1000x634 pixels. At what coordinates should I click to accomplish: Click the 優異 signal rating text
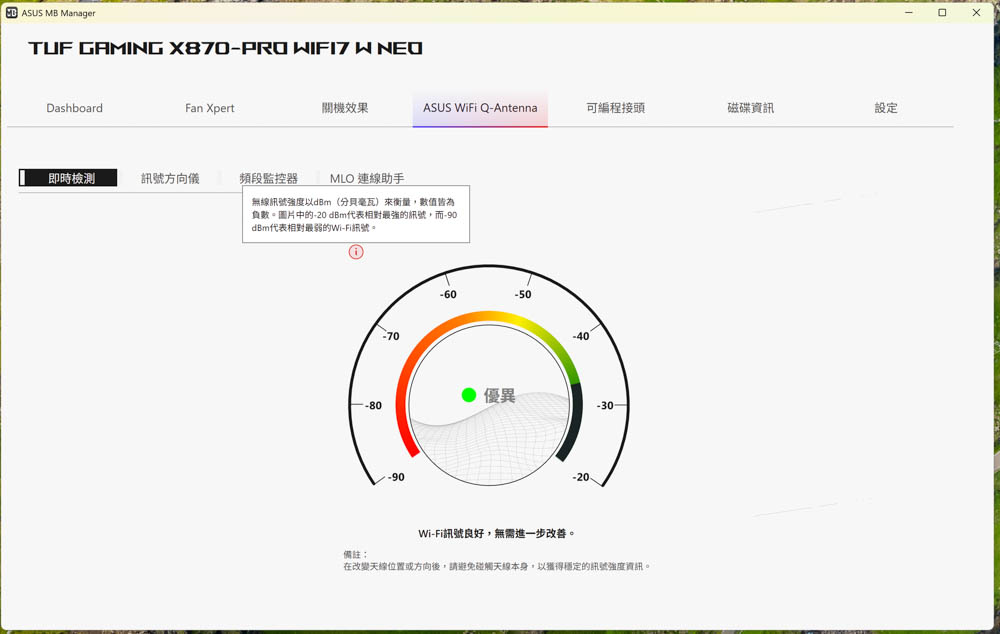500,396
